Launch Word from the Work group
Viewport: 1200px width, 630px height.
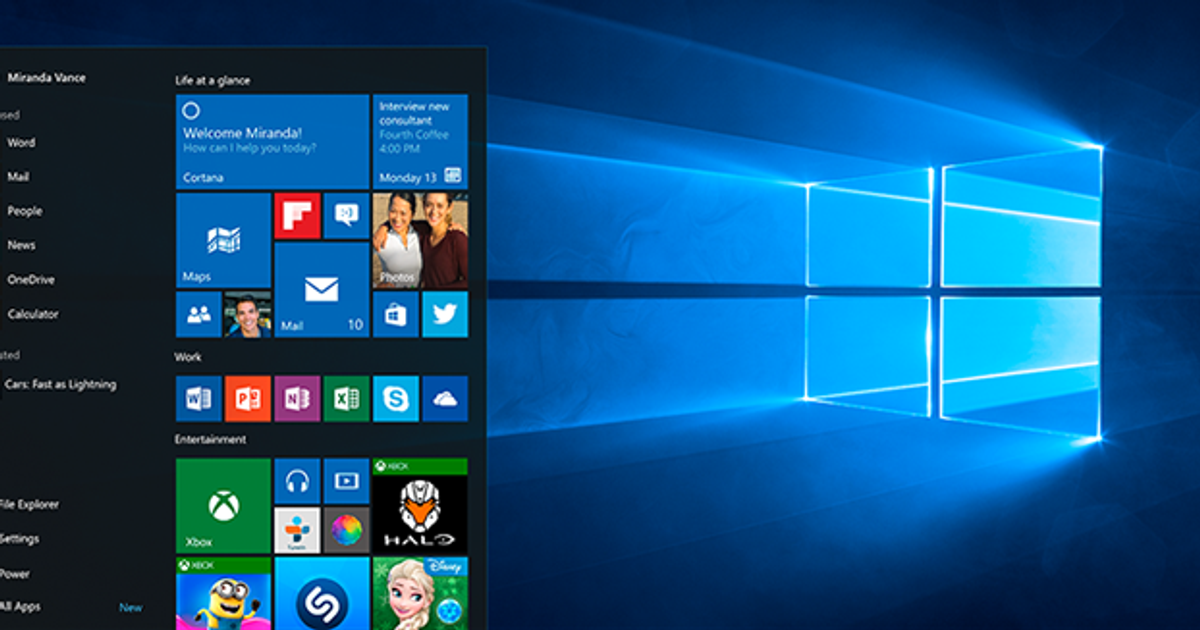(199, 398)
